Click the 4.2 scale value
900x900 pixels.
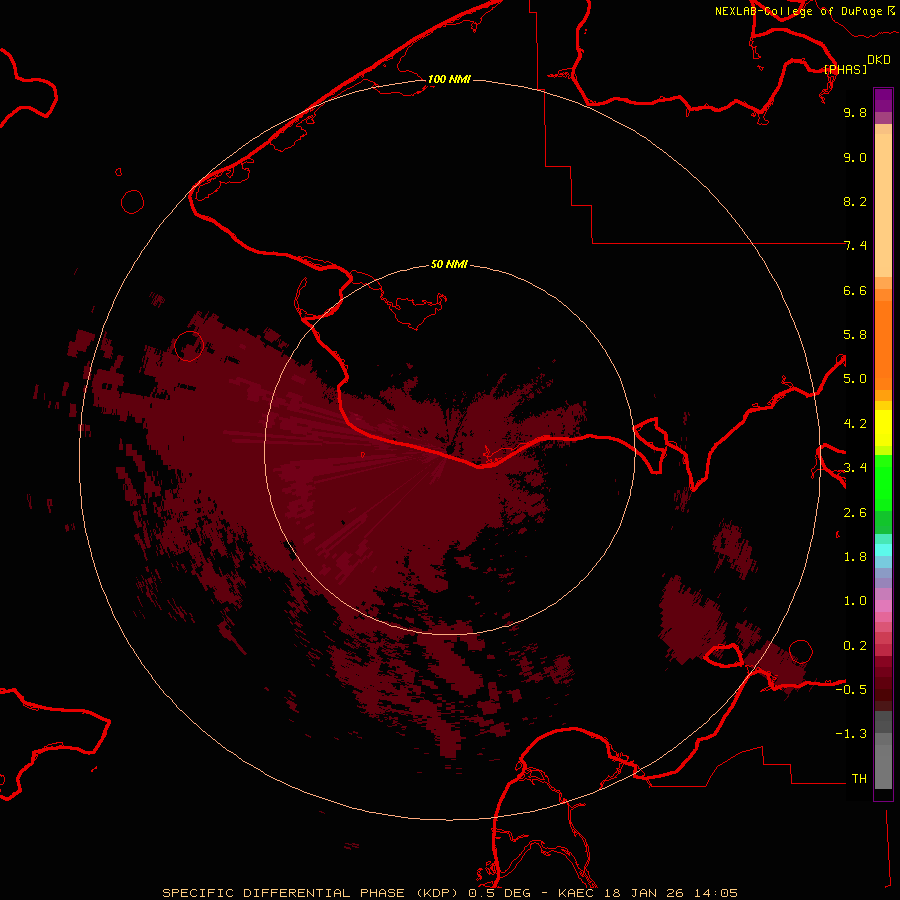pyautogui.click(x=855, y=424)
